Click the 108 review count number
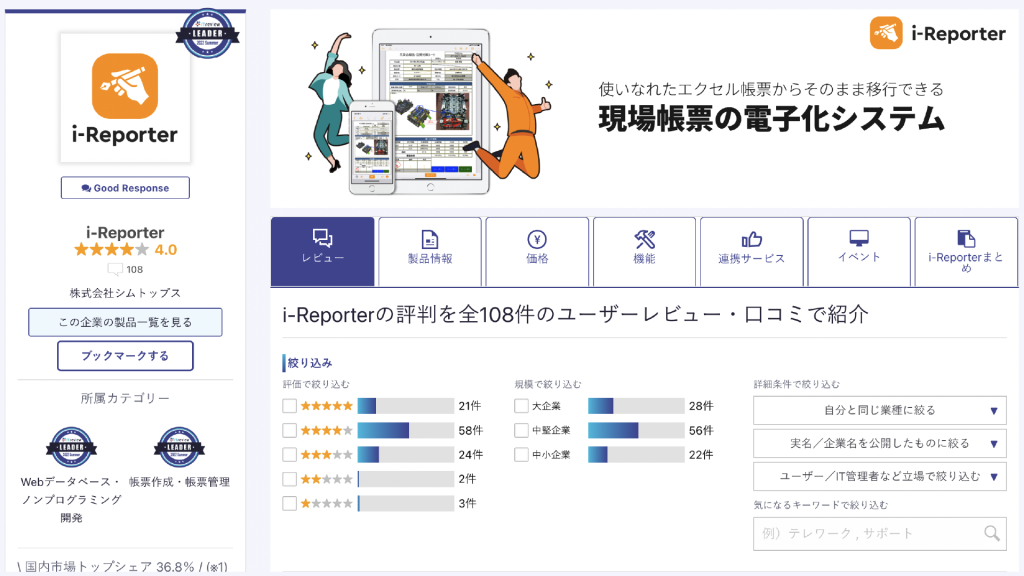 click(135, 270)
